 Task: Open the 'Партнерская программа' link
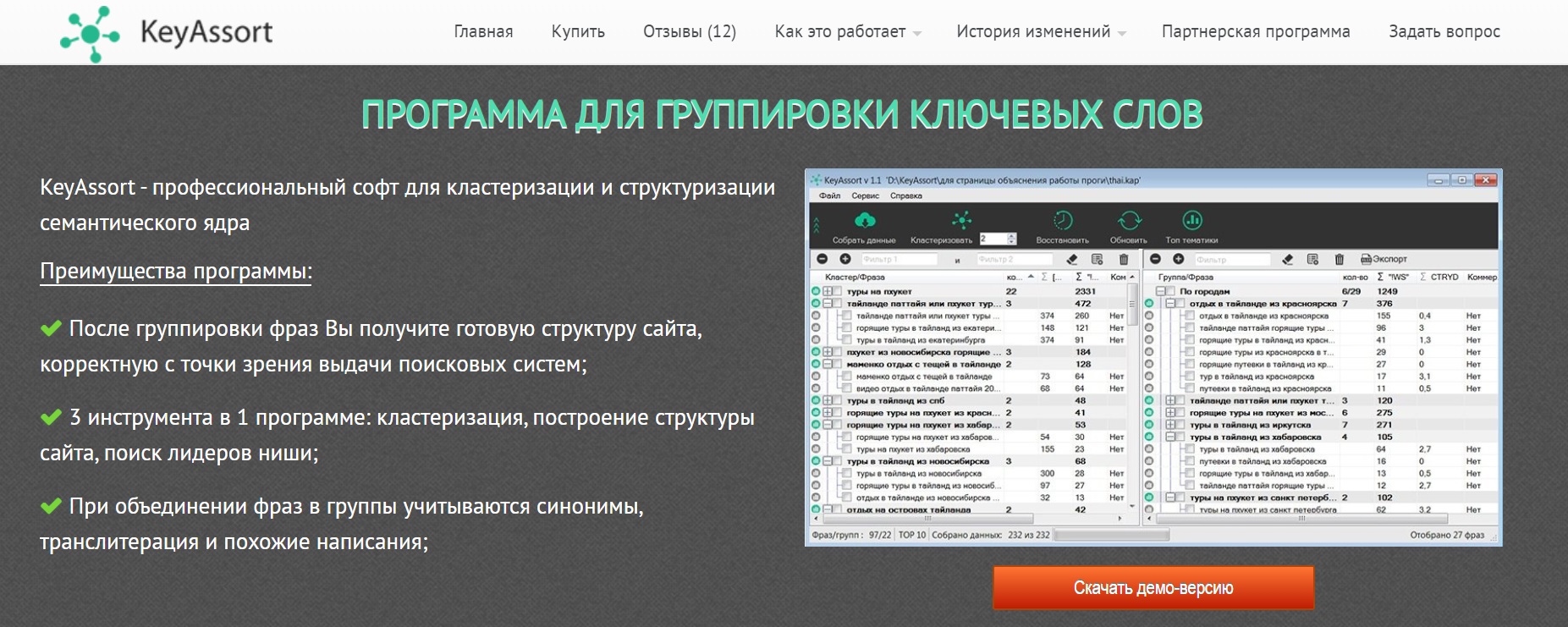(1255, 32)
